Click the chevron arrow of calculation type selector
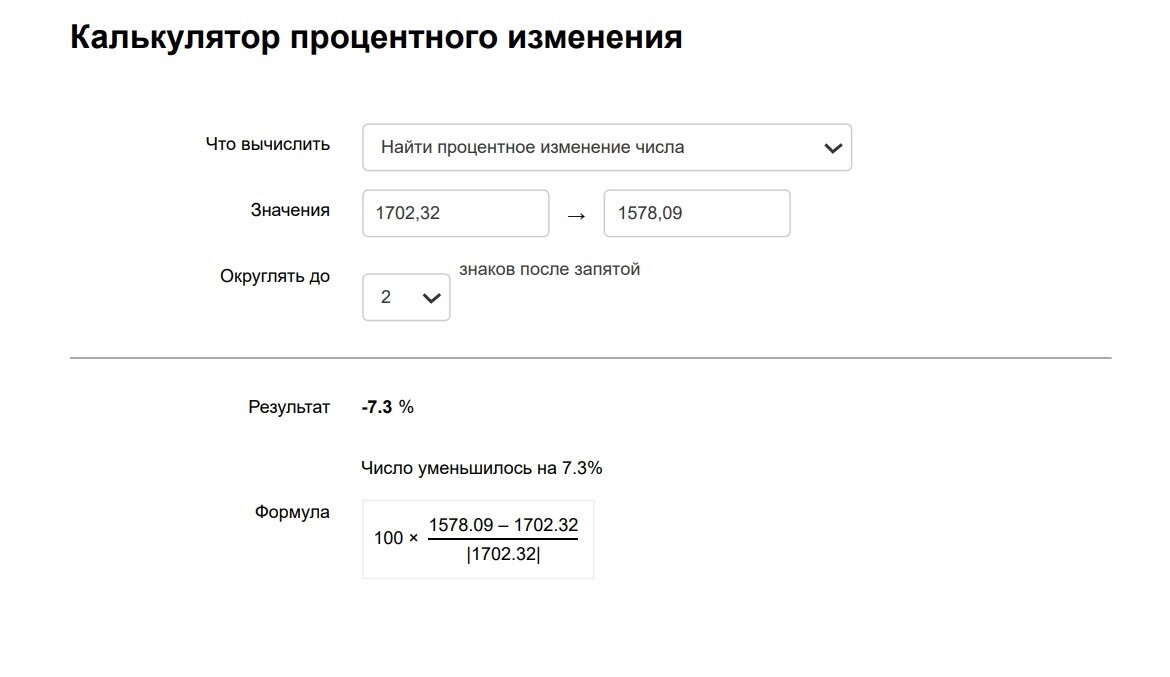The height and width of the screenshot is (677, 1170). pos(832,148)
